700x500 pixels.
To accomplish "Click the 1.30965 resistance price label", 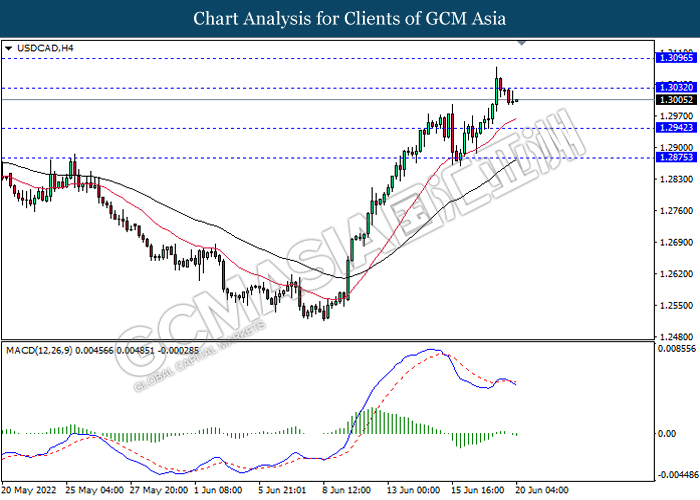I will pos(676,58).
